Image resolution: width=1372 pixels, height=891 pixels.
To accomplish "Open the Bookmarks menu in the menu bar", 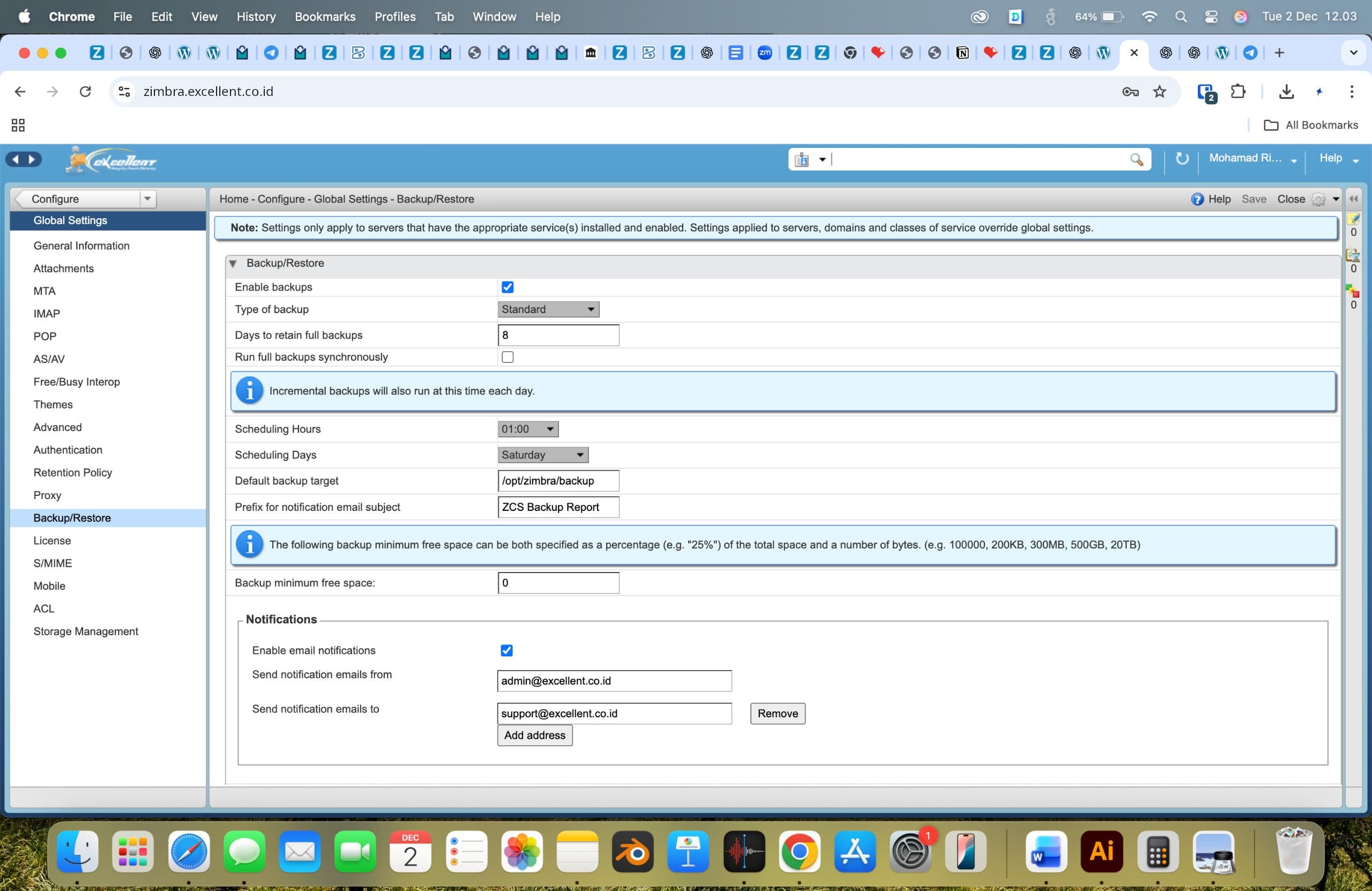I will [x=325, y=17].
